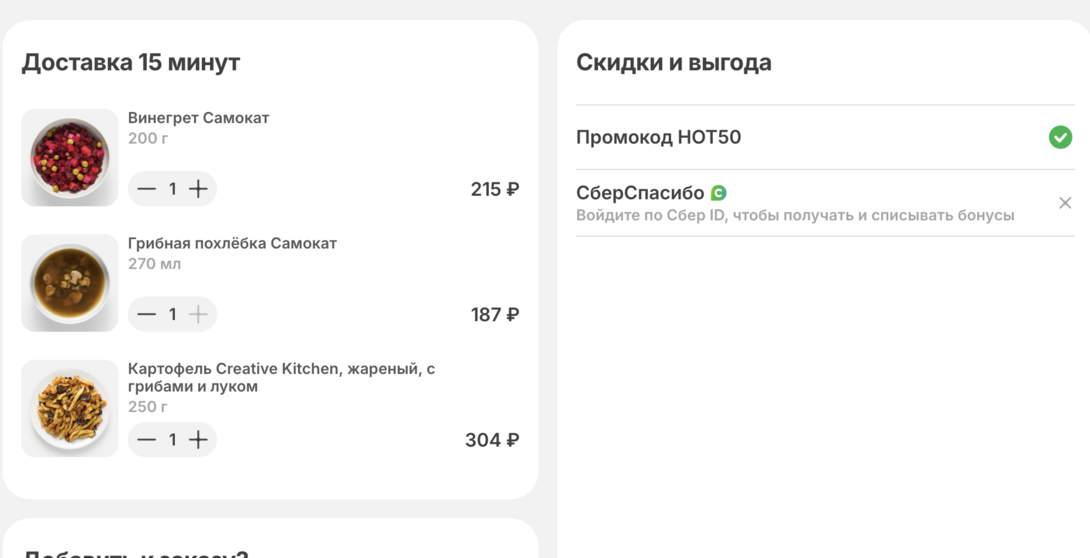The image size is (1090, 558).
Task: Click the Доставка 15 минут heading
Action: click(131, 62)
